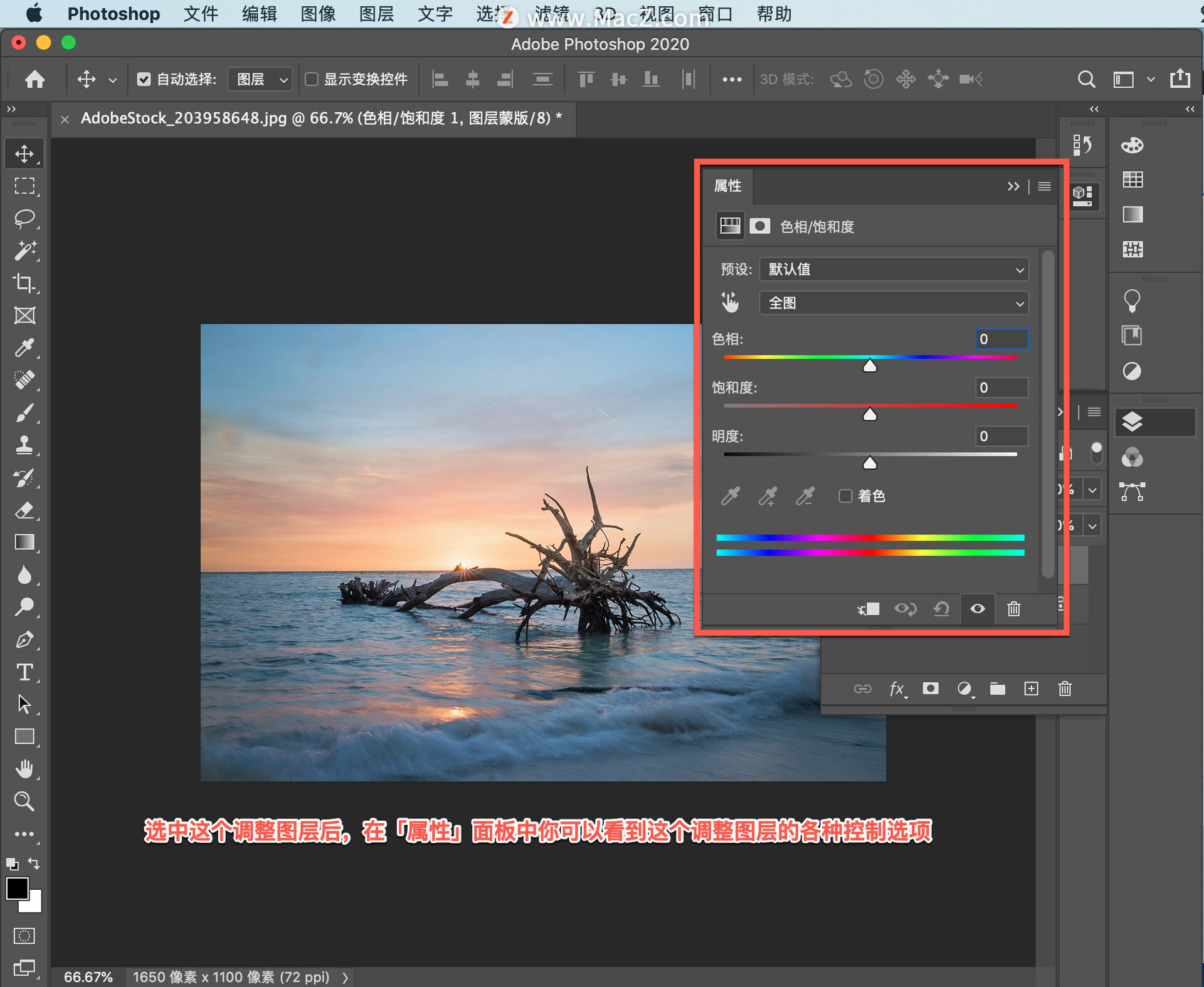The height and width of the screenshot is (987, 1204).
Task: Click the clip to layer icon
Action: click(x=869, y=609)
